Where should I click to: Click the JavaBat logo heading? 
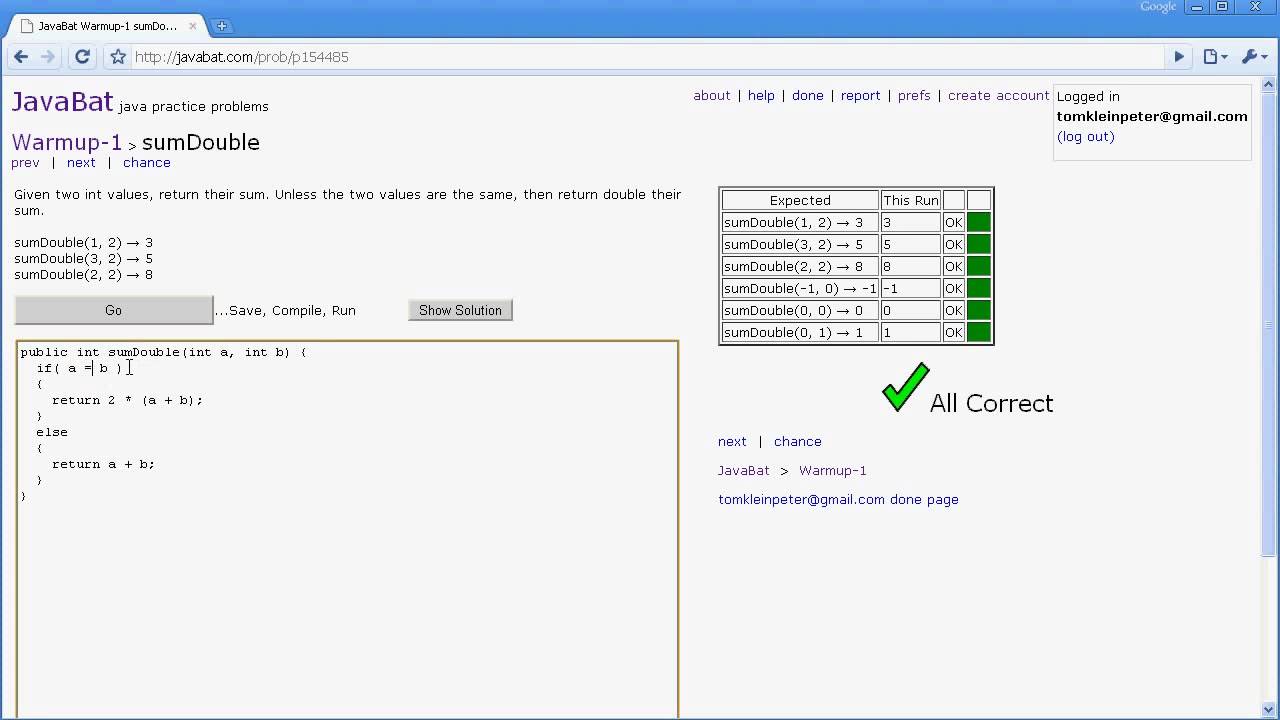tap(62, 102)
